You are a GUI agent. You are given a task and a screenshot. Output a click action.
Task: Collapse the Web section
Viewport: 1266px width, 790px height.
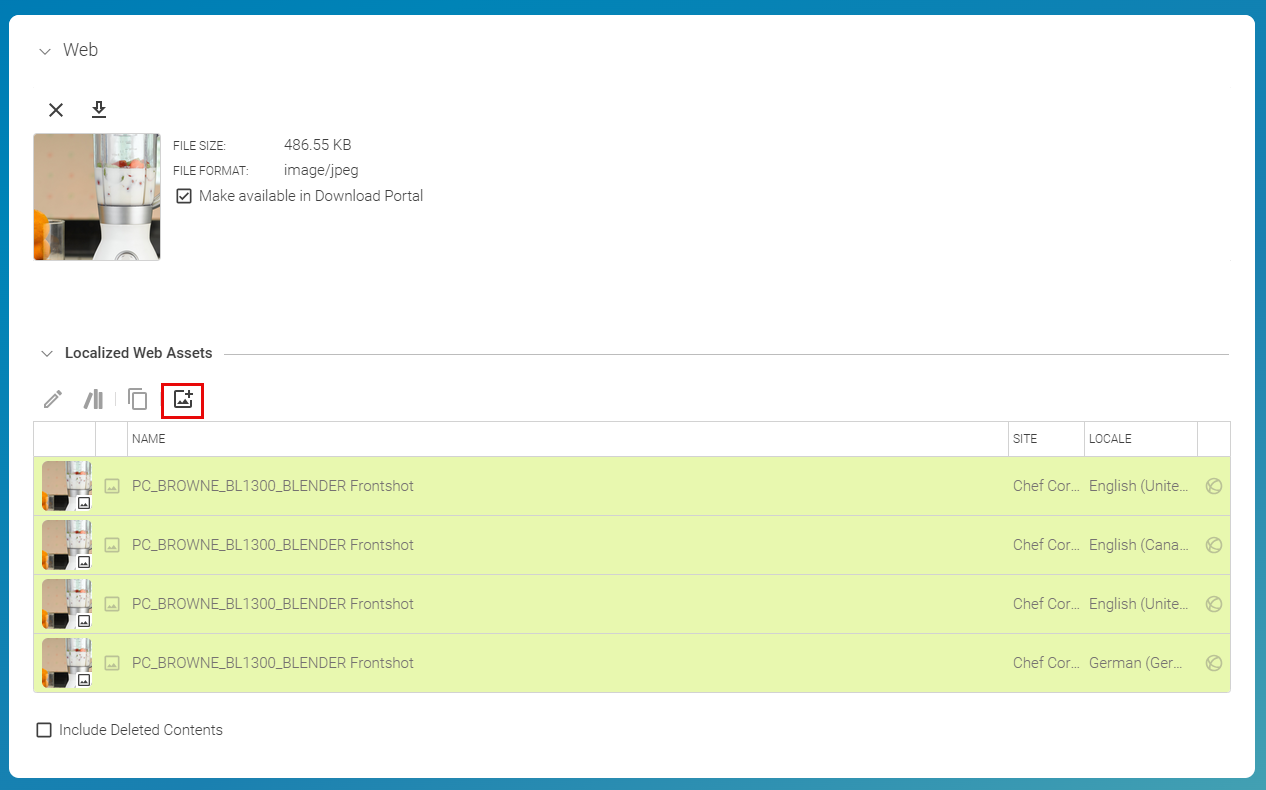[x=44, y=51]
